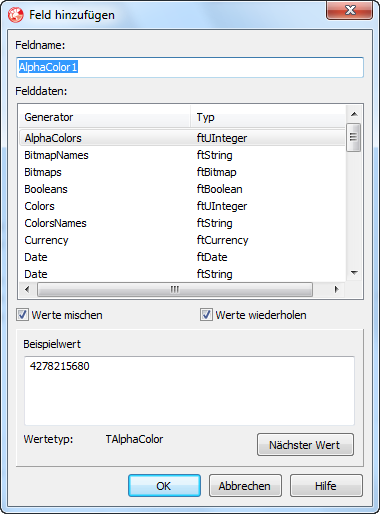Select the BitmapNames generator row
The image size is (380, 514).
click(x=182, y=155)
